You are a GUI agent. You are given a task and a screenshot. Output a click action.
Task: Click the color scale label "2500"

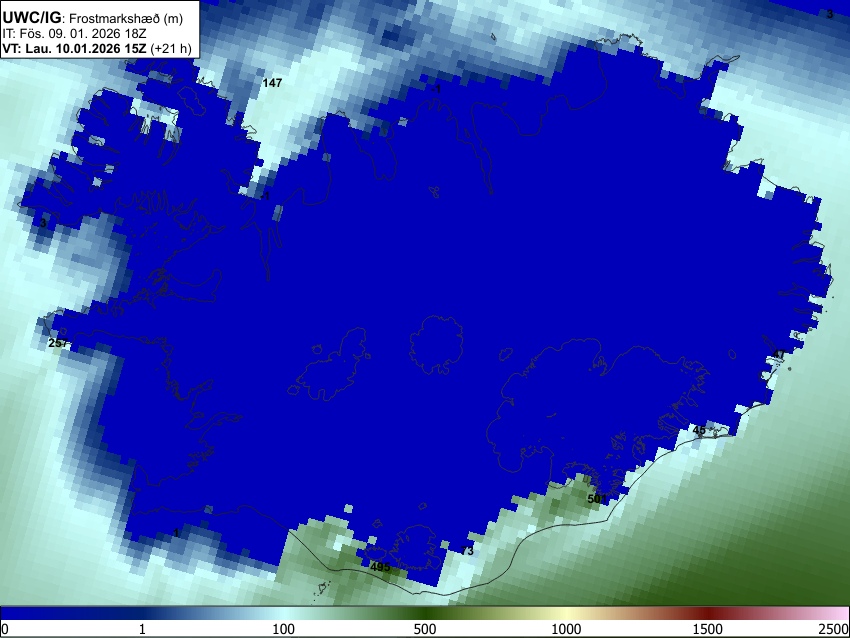[835, 629]
